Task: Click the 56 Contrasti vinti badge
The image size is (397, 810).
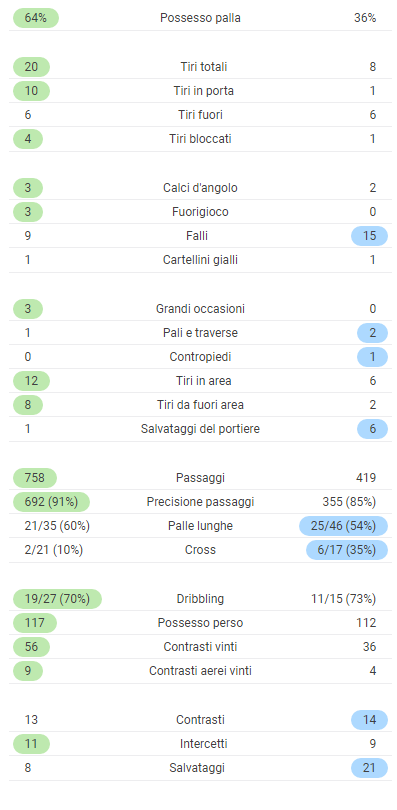Action: 31,647
